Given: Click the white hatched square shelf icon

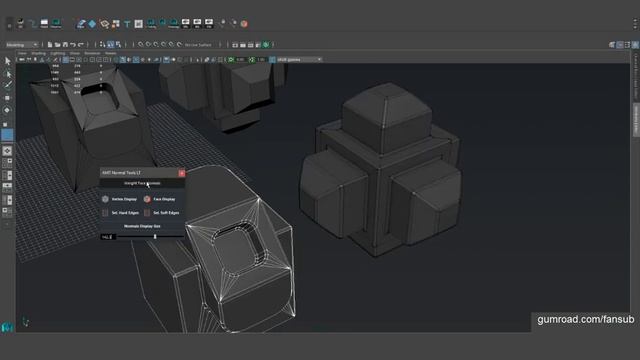Looking at the screenshot, I should pos(139,24).
